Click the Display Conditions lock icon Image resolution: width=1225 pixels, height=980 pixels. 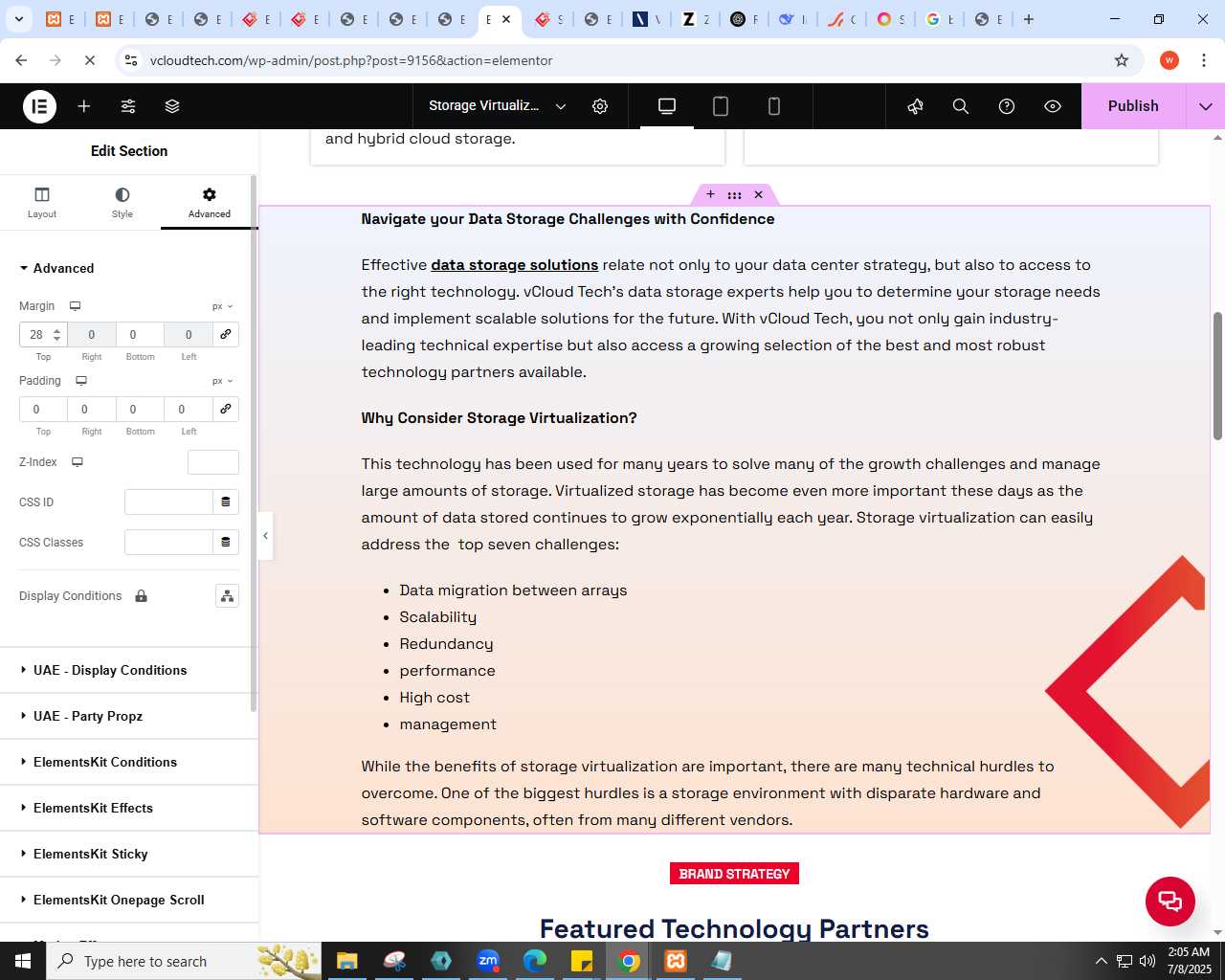click(x=141, y=596)
